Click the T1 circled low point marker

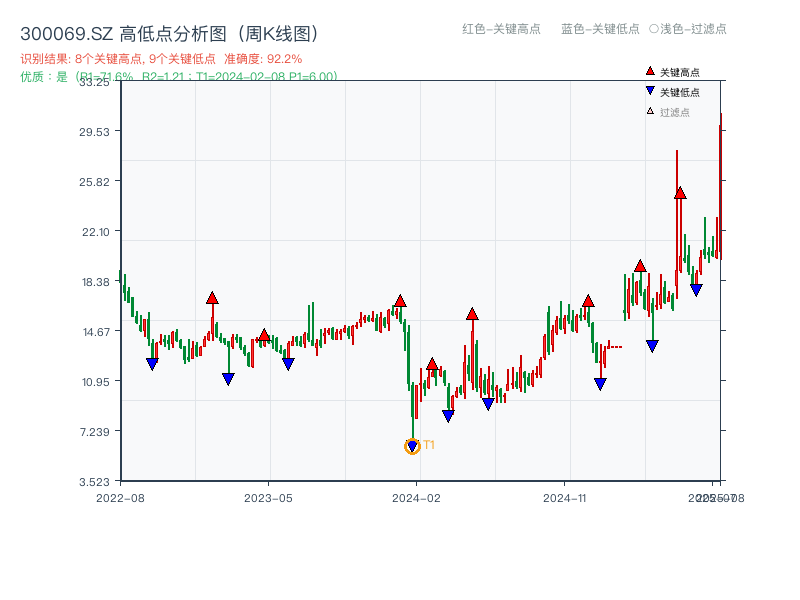[x=412, y=446]
